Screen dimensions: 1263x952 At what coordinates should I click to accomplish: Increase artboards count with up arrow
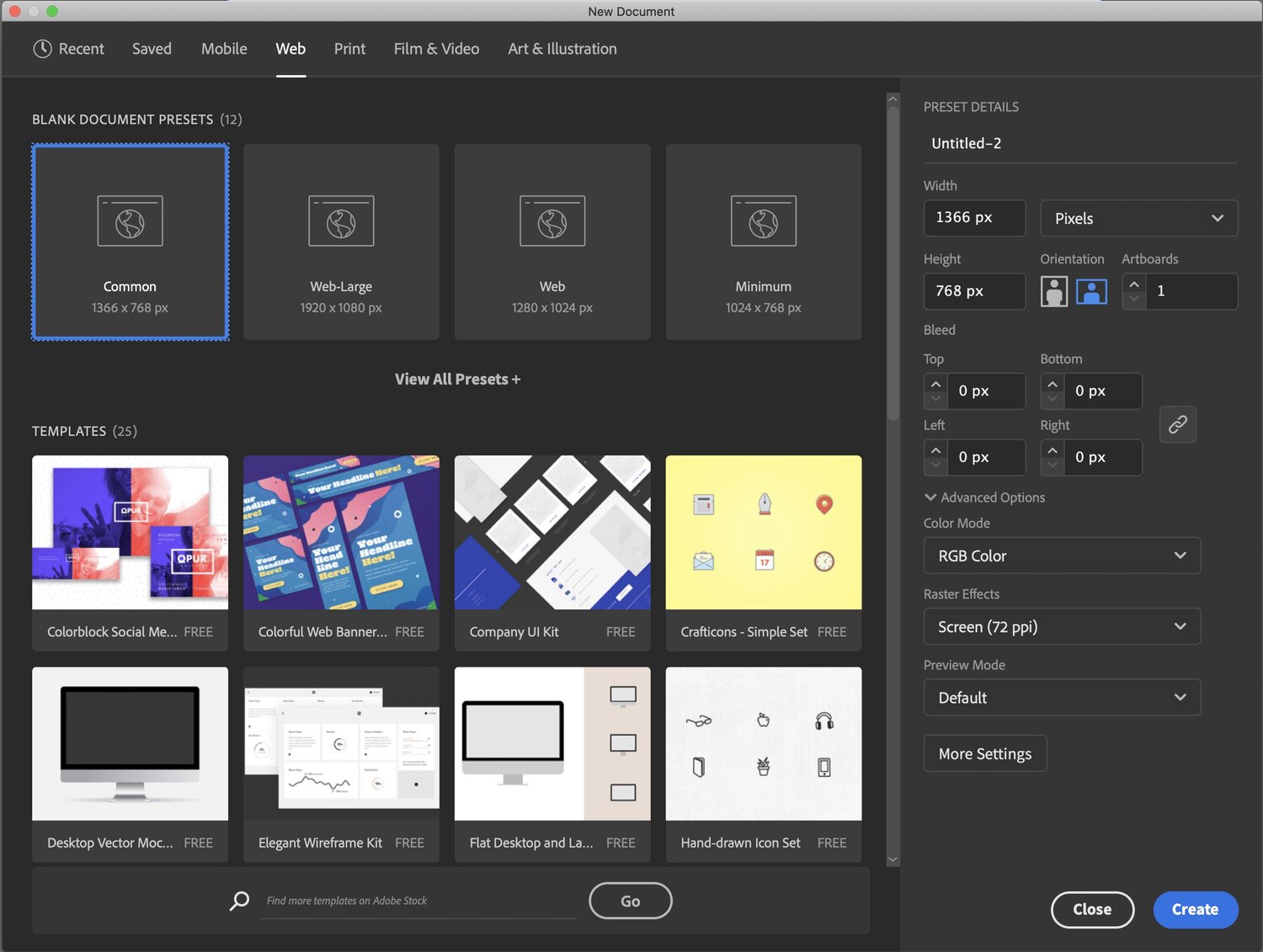coord(1134,284)
